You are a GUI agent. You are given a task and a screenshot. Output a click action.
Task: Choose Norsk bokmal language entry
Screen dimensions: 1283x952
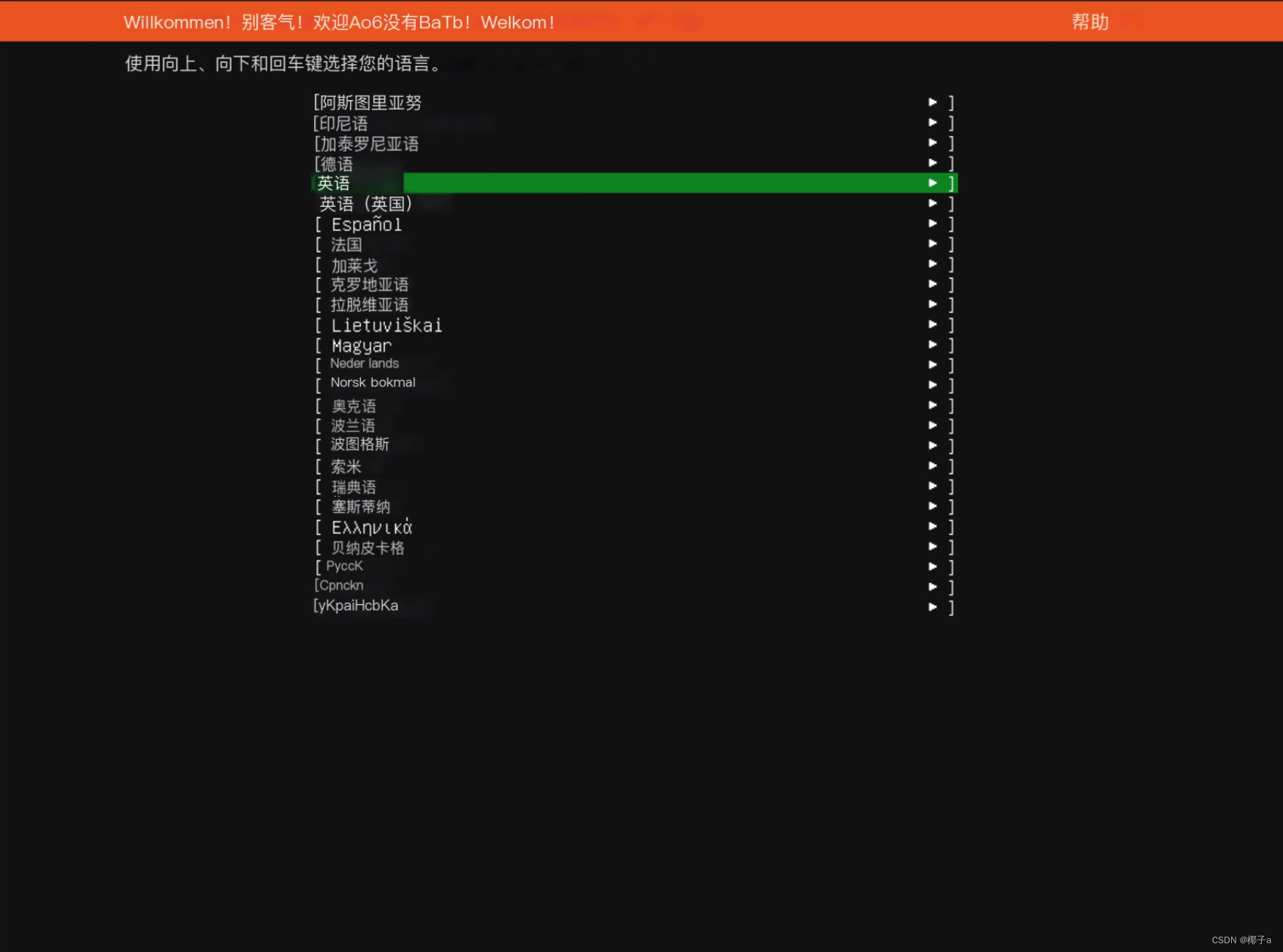coord(633,384)
